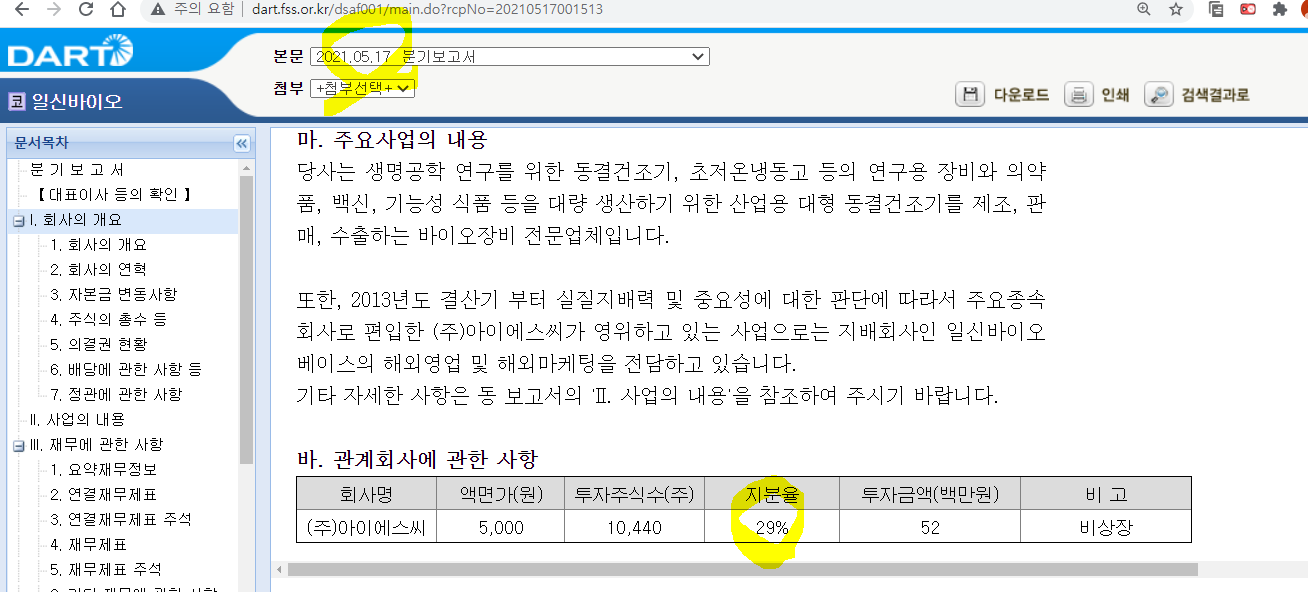Open 4. 재무제표 subsection

(x=89, y=545)
